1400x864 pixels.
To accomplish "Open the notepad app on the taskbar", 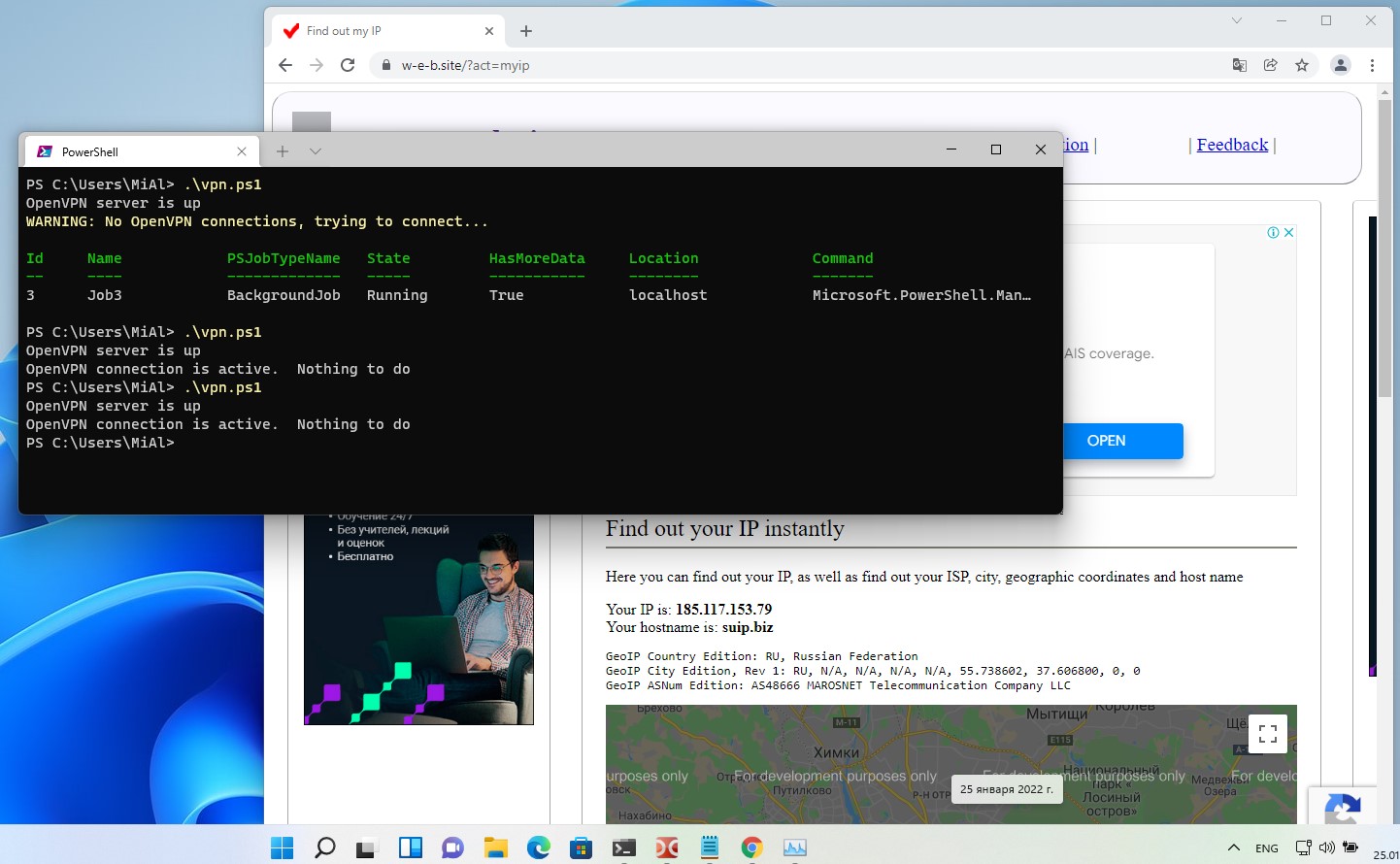I will pos(710,847).
